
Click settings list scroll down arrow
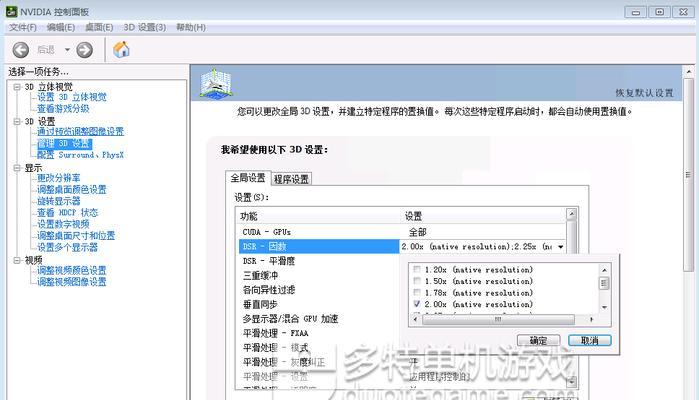click(572, 382)
